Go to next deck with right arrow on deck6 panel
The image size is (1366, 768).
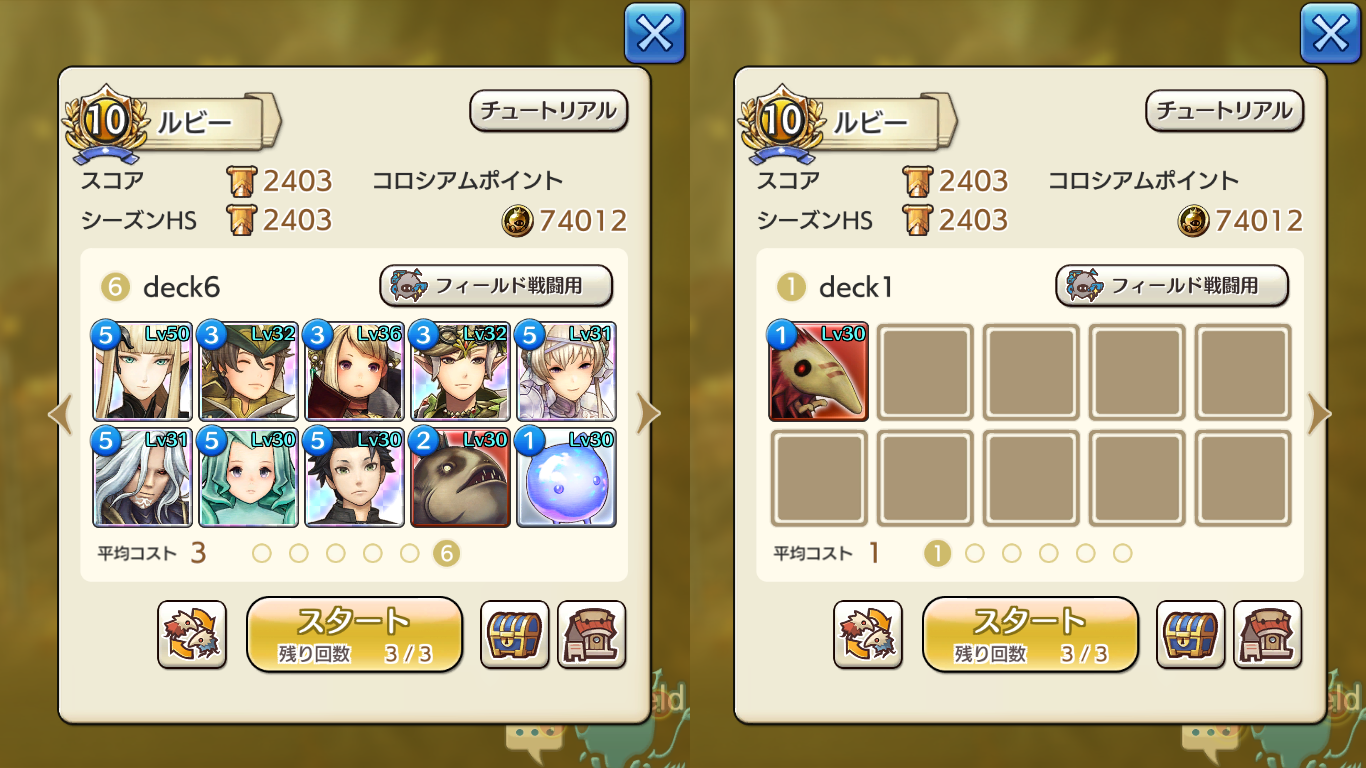[x=649, y=414]
